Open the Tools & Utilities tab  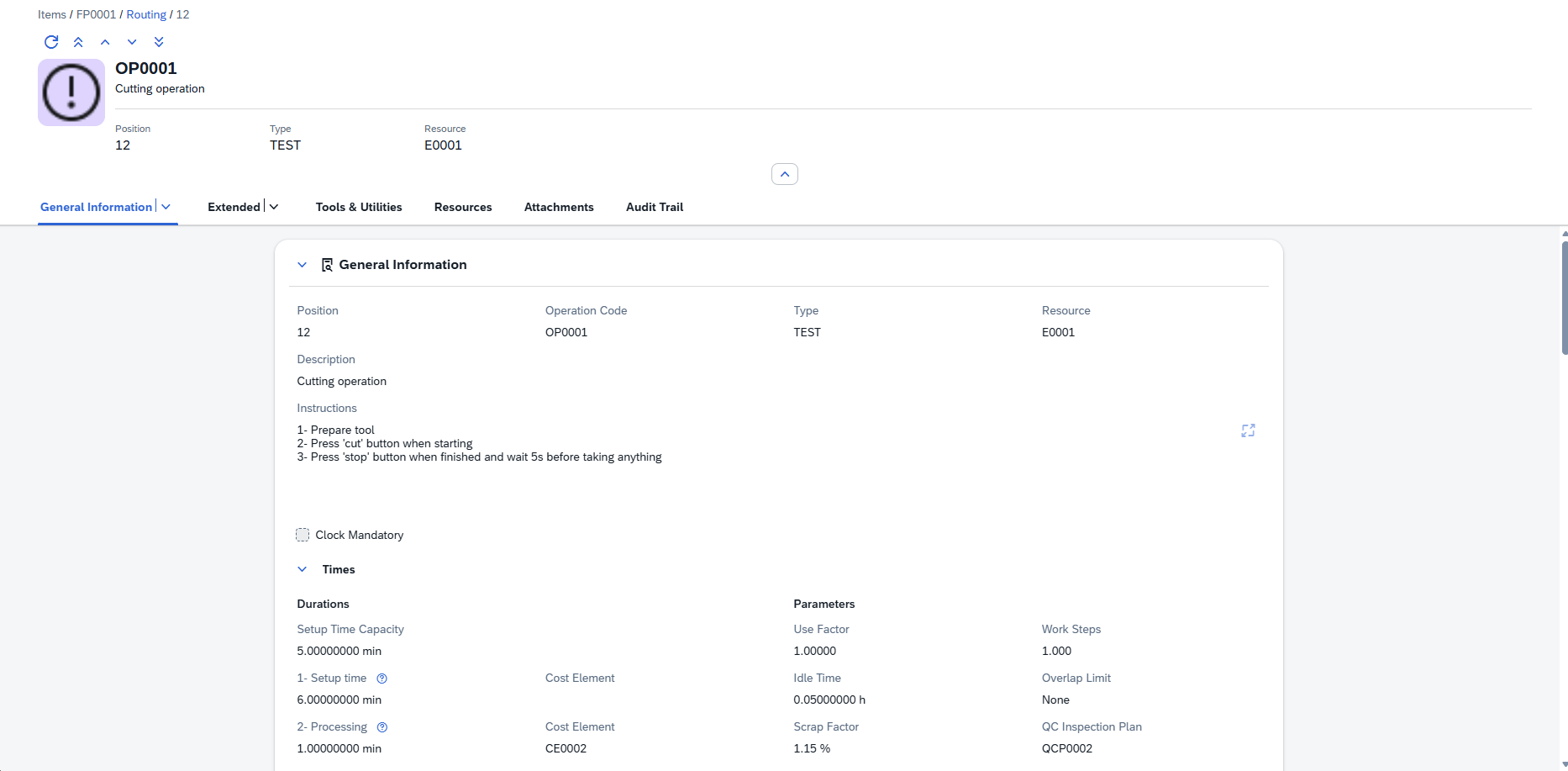(x=359, y=207)
